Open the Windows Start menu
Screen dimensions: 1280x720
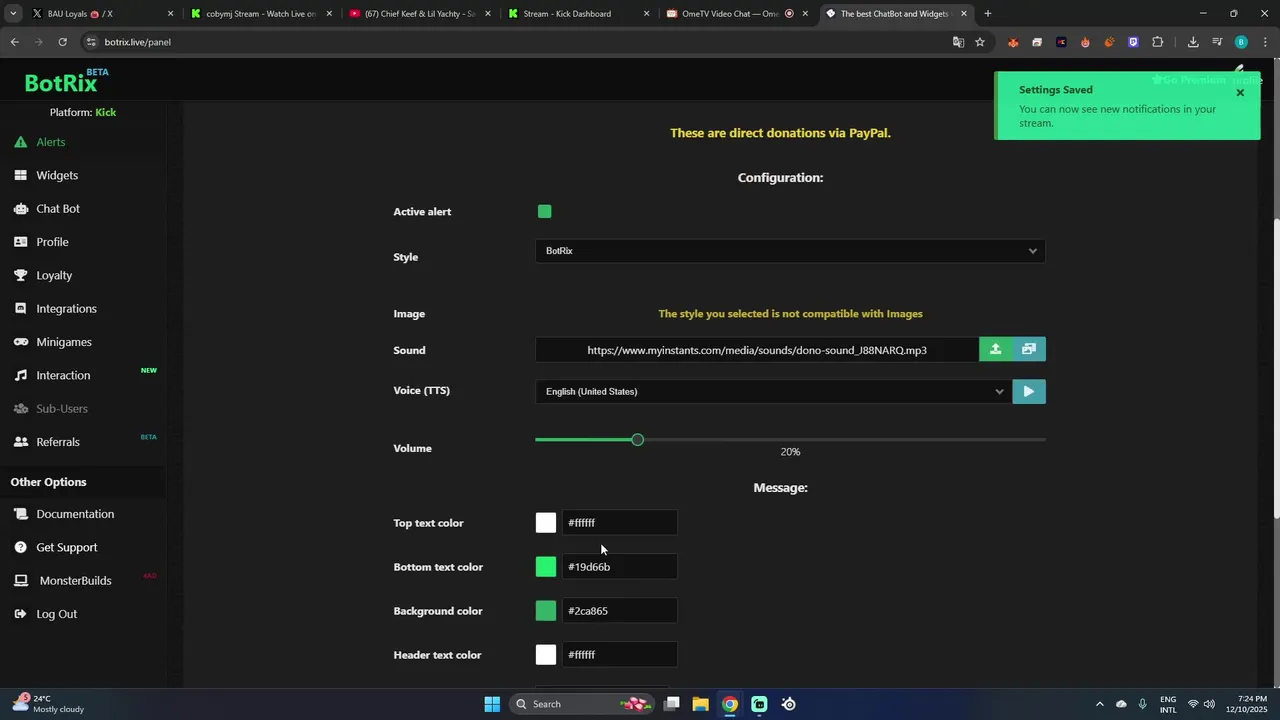click(x=492, y=704)
